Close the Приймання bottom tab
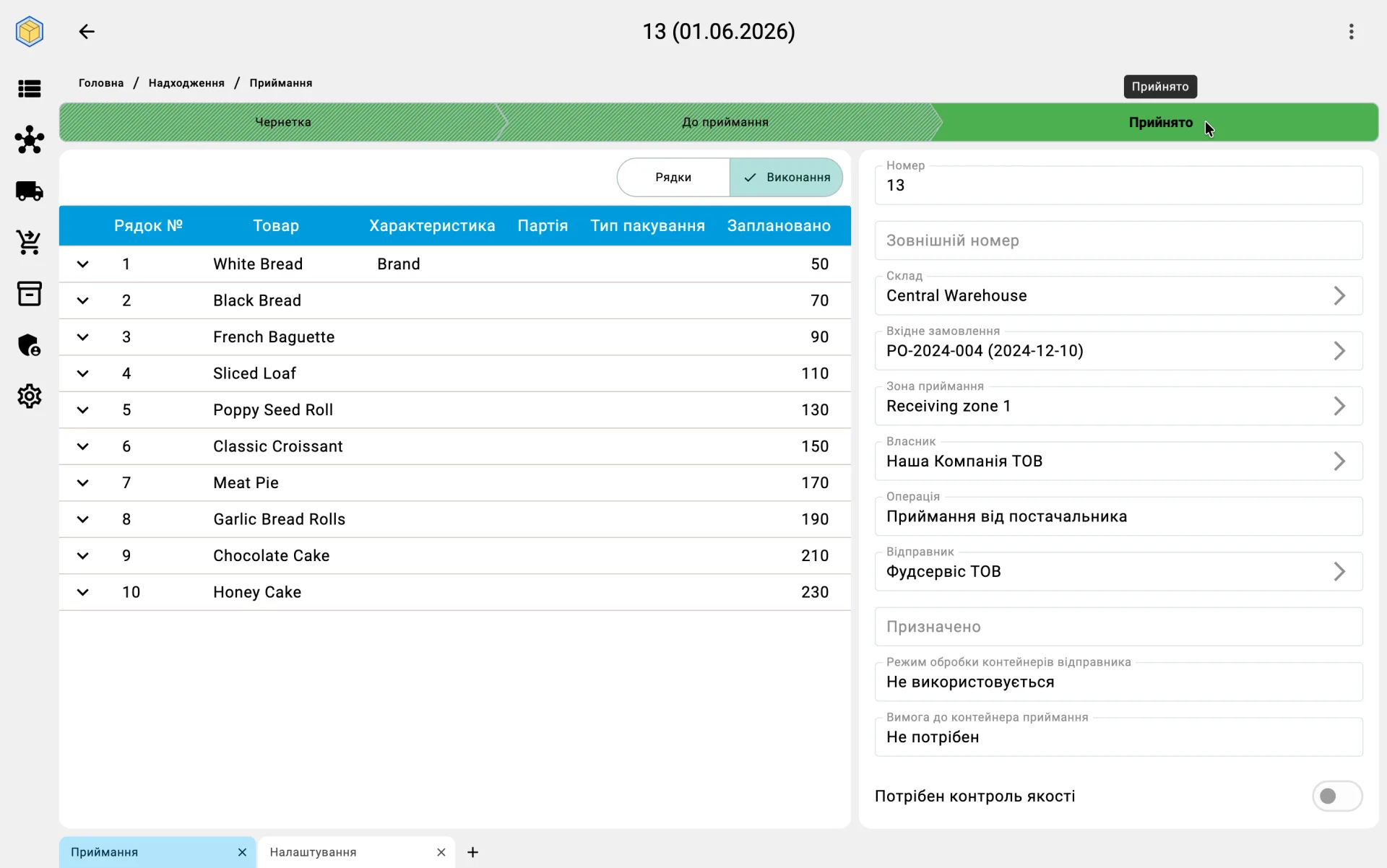The height and width of the screenshot is (868, 1387). [x=242, y=852]
